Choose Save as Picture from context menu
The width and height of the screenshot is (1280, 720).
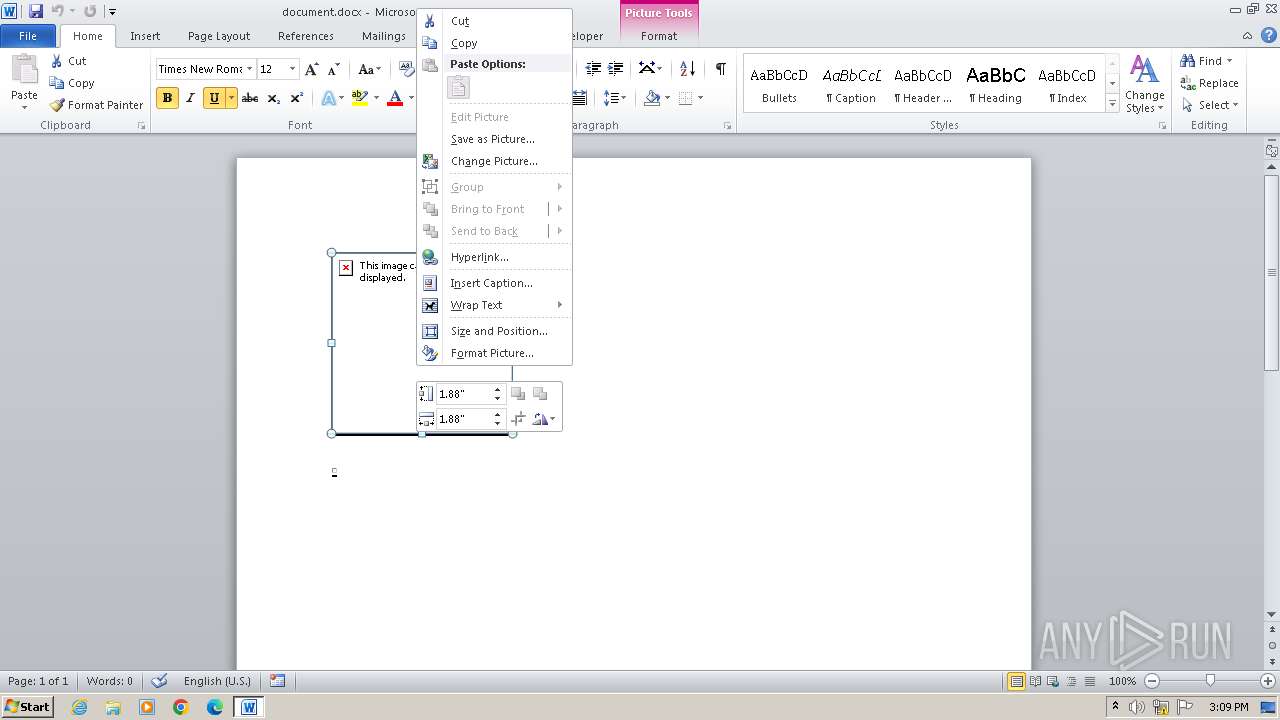click(x=494, y=139)
